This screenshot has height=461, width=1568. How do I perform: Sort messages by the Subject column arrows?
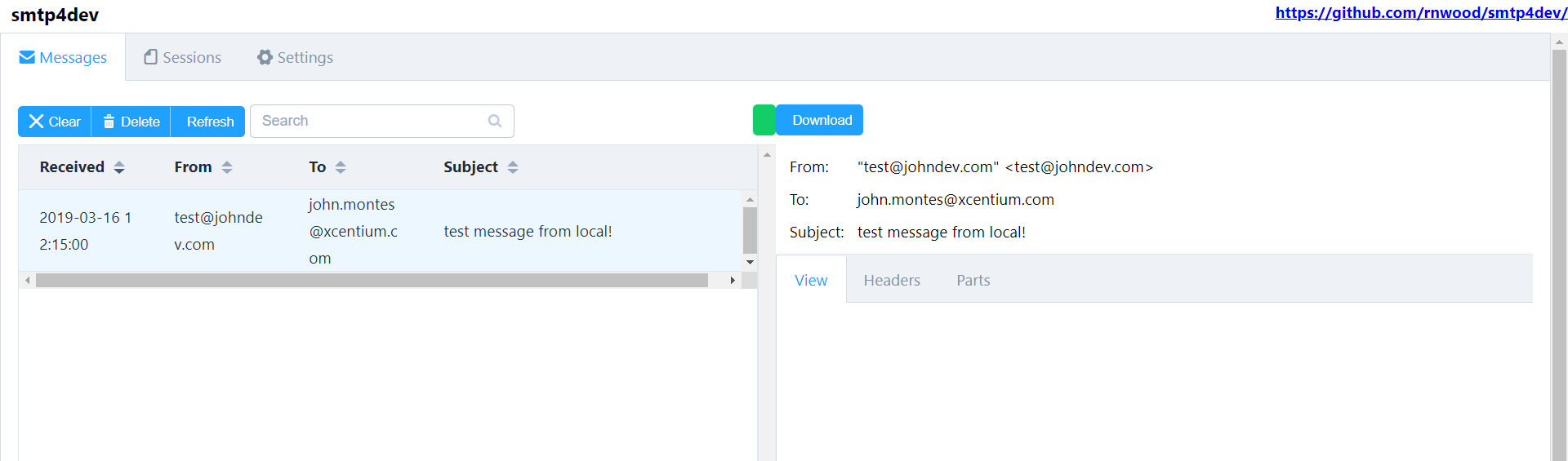(513, 167)
